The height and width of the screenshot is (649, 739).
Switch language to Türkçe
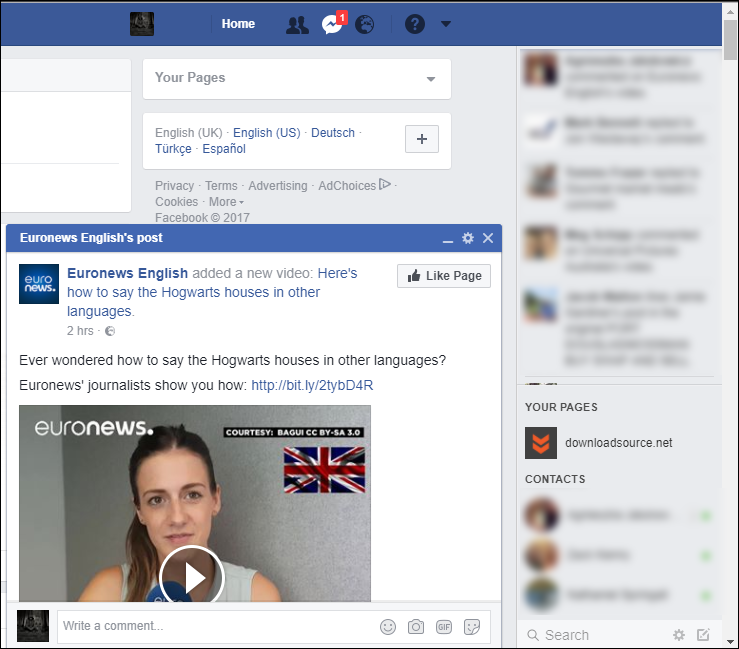[173, 149]
